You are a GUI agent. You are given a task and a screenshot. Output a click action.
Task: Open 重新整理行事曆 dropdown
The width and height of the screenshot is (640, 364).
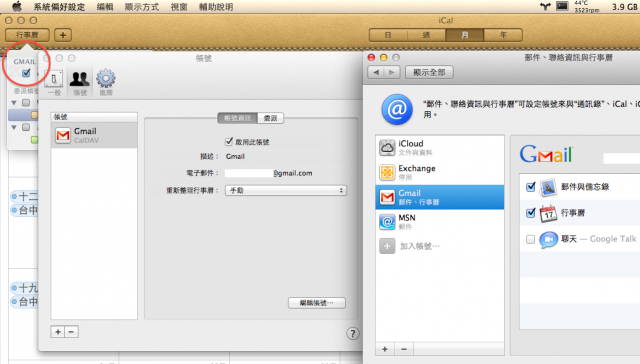point(286,191)
